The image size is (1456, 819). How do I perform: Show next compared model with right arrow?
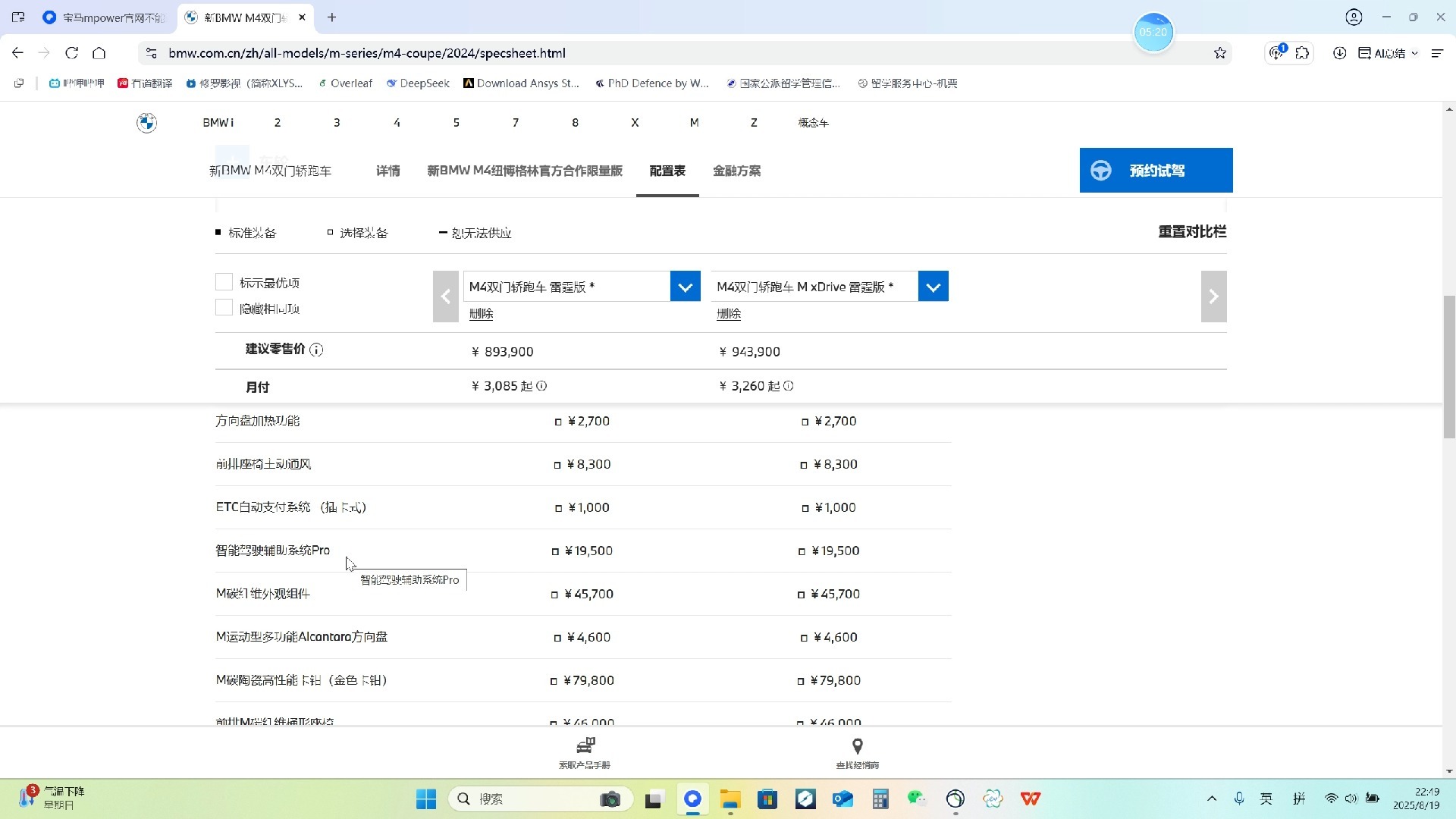coord(1213,297)
